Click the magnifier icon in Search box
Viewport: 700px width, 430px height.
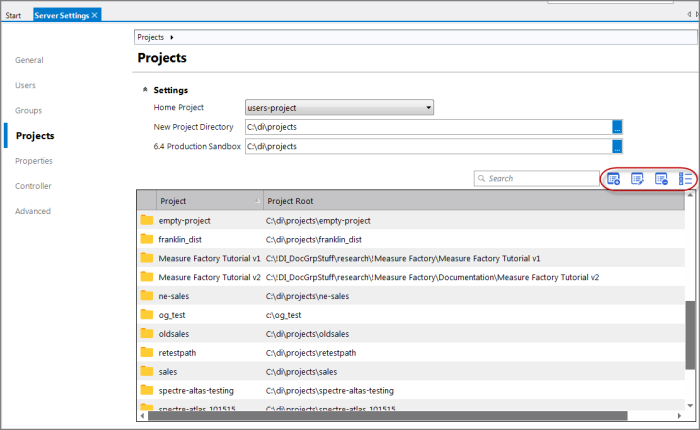pyautogui.click(x=481, y=178)
